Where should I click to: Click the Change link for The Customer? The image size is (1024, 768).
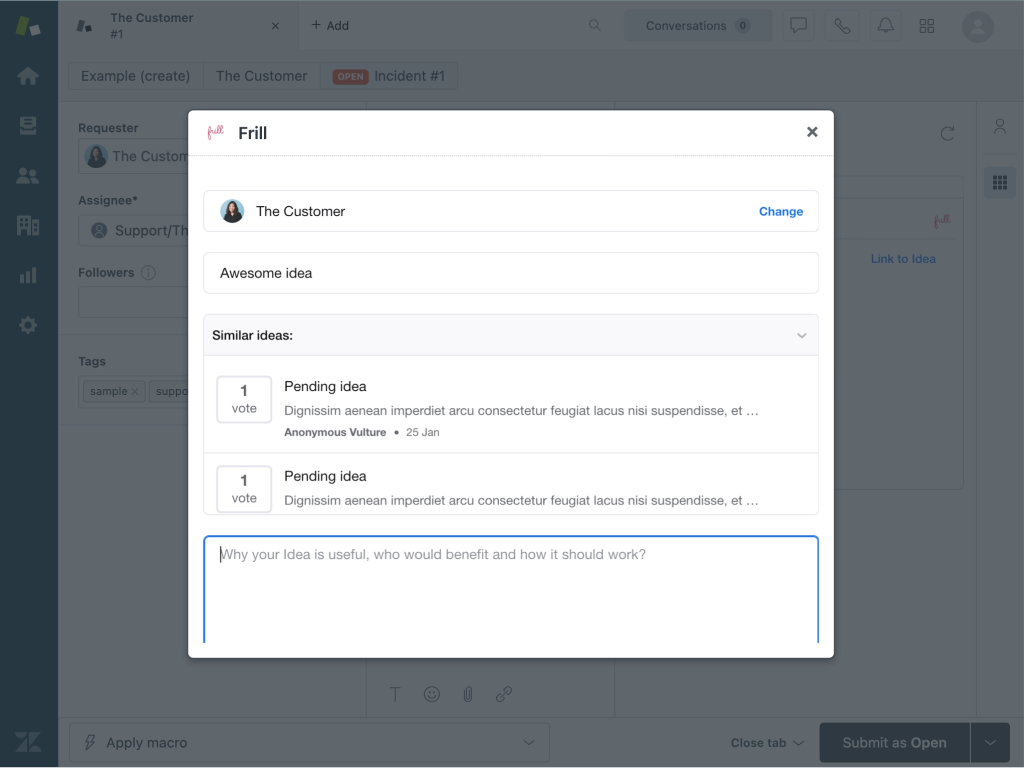[780, 211]
